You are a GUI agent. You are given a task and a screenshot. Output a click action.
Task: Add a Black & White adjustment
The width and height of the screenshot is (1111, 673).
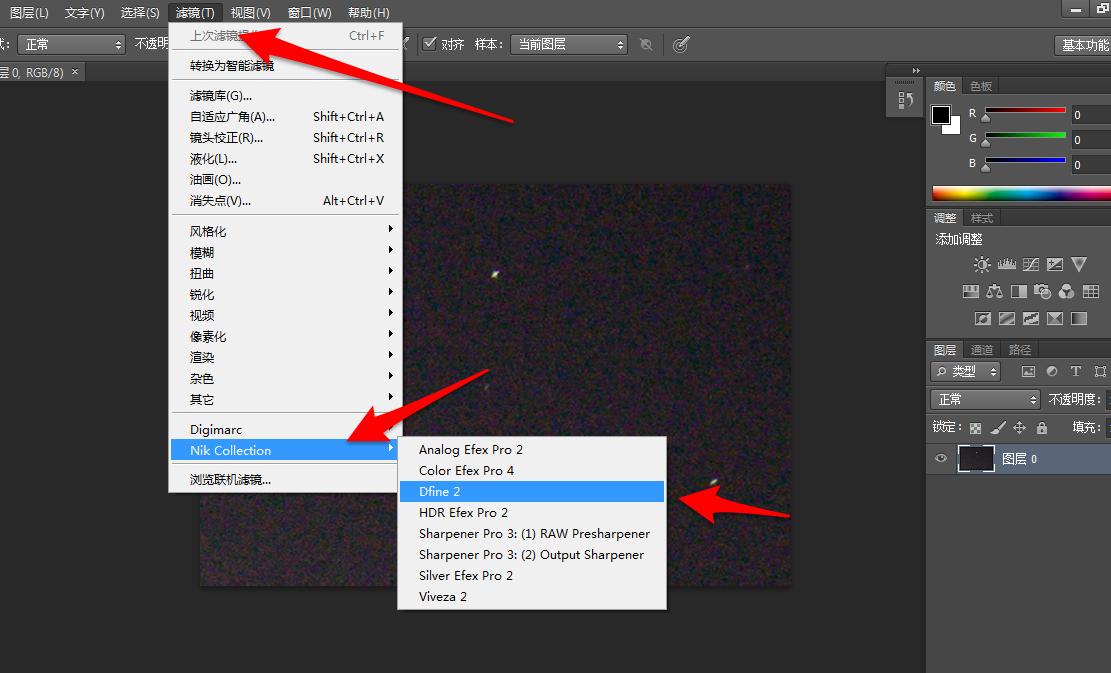[1019, 291]
